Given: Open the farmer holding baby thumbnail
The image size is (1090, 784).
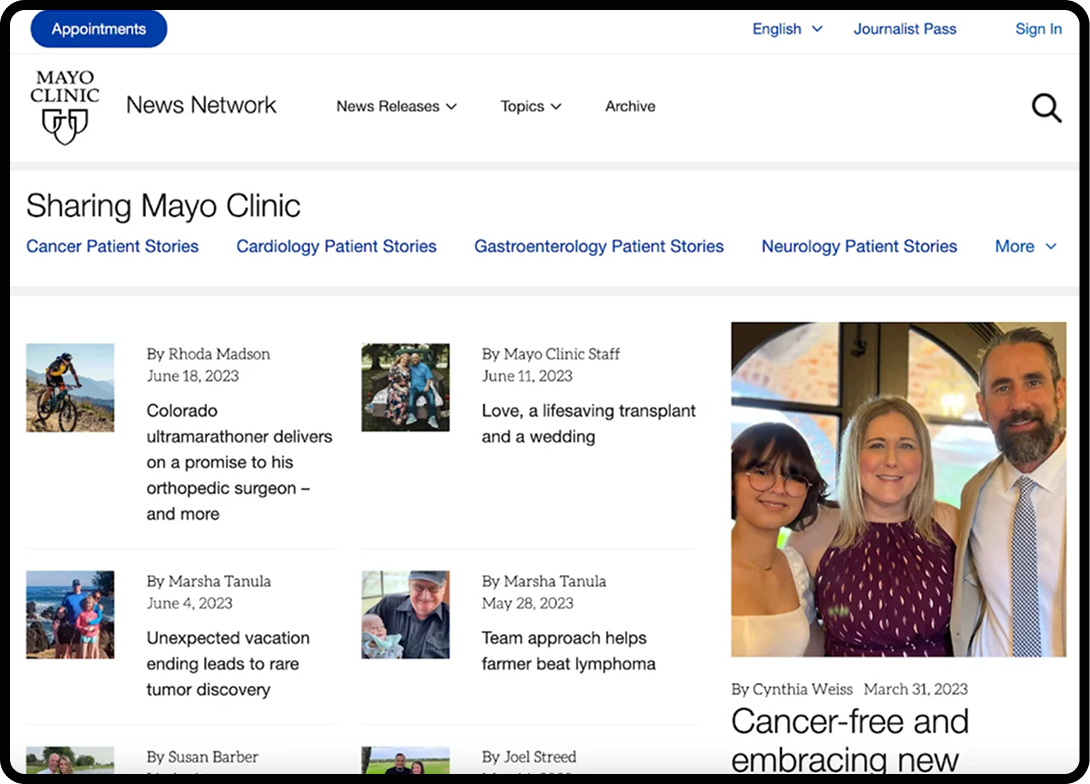Looking at the screenshot, I should pos(405,614).
